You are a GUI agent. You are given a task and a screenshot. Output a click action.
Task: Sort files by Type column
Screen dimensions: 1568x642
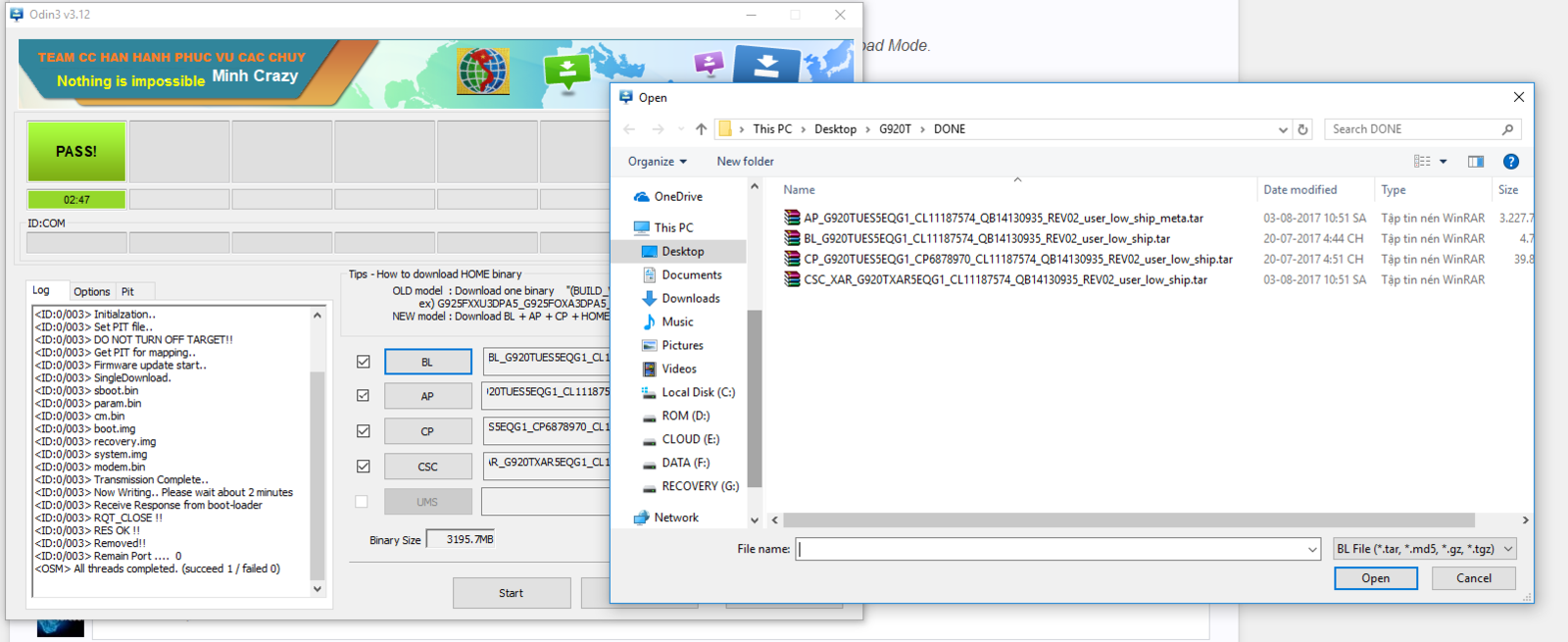tap(1433, 190)
